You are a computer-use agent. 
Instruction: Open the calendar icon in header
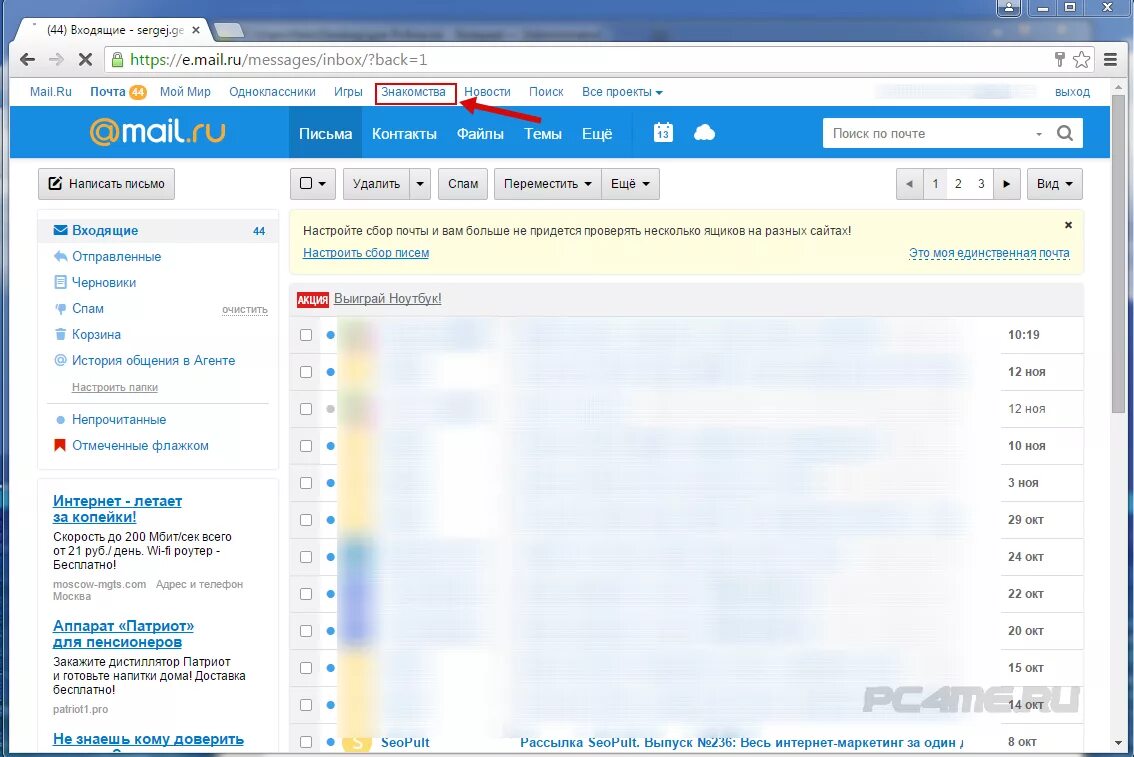[663, 132]
